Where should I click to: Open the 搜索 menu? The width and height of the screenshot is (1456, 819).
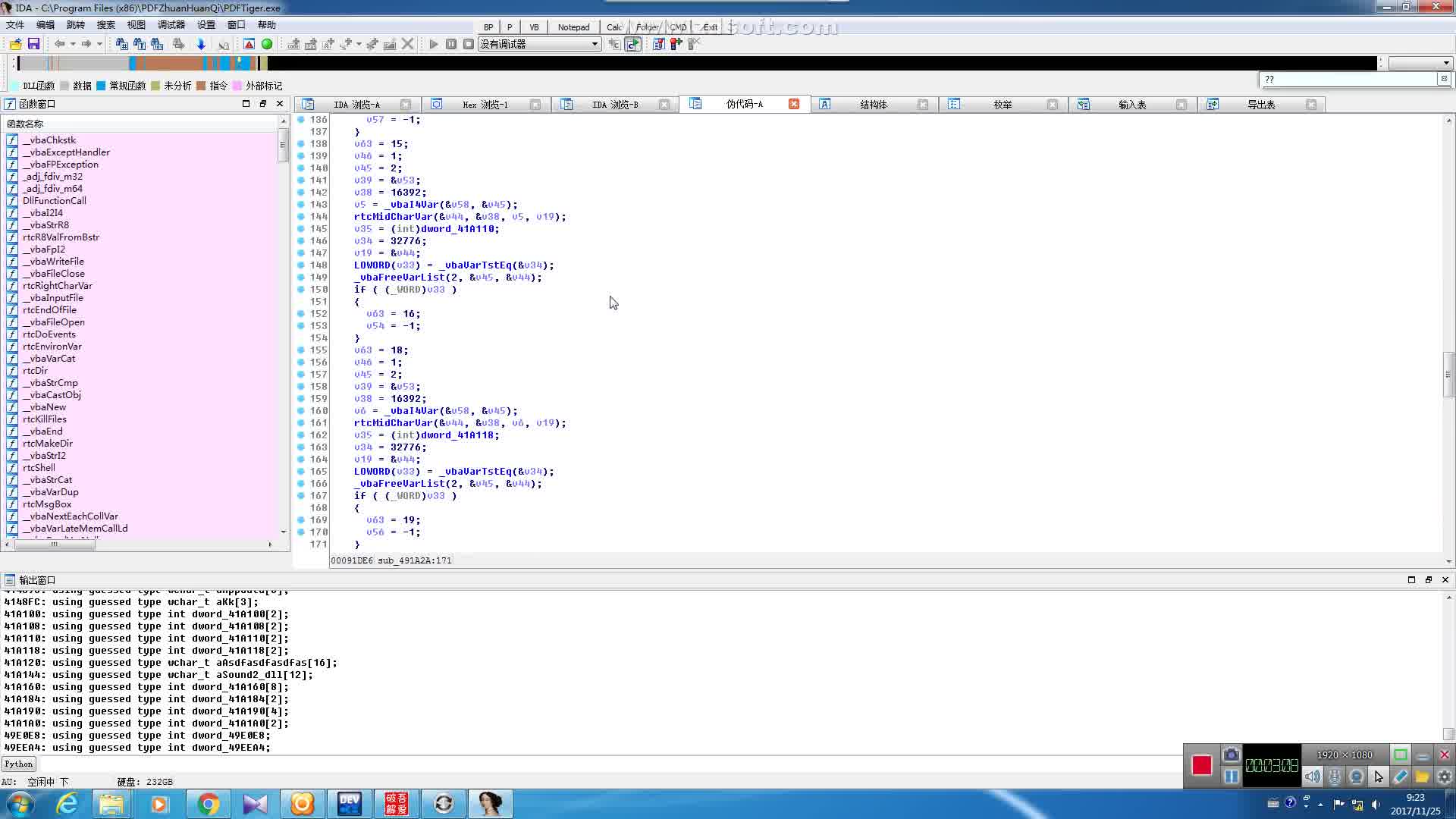(105, 25)
